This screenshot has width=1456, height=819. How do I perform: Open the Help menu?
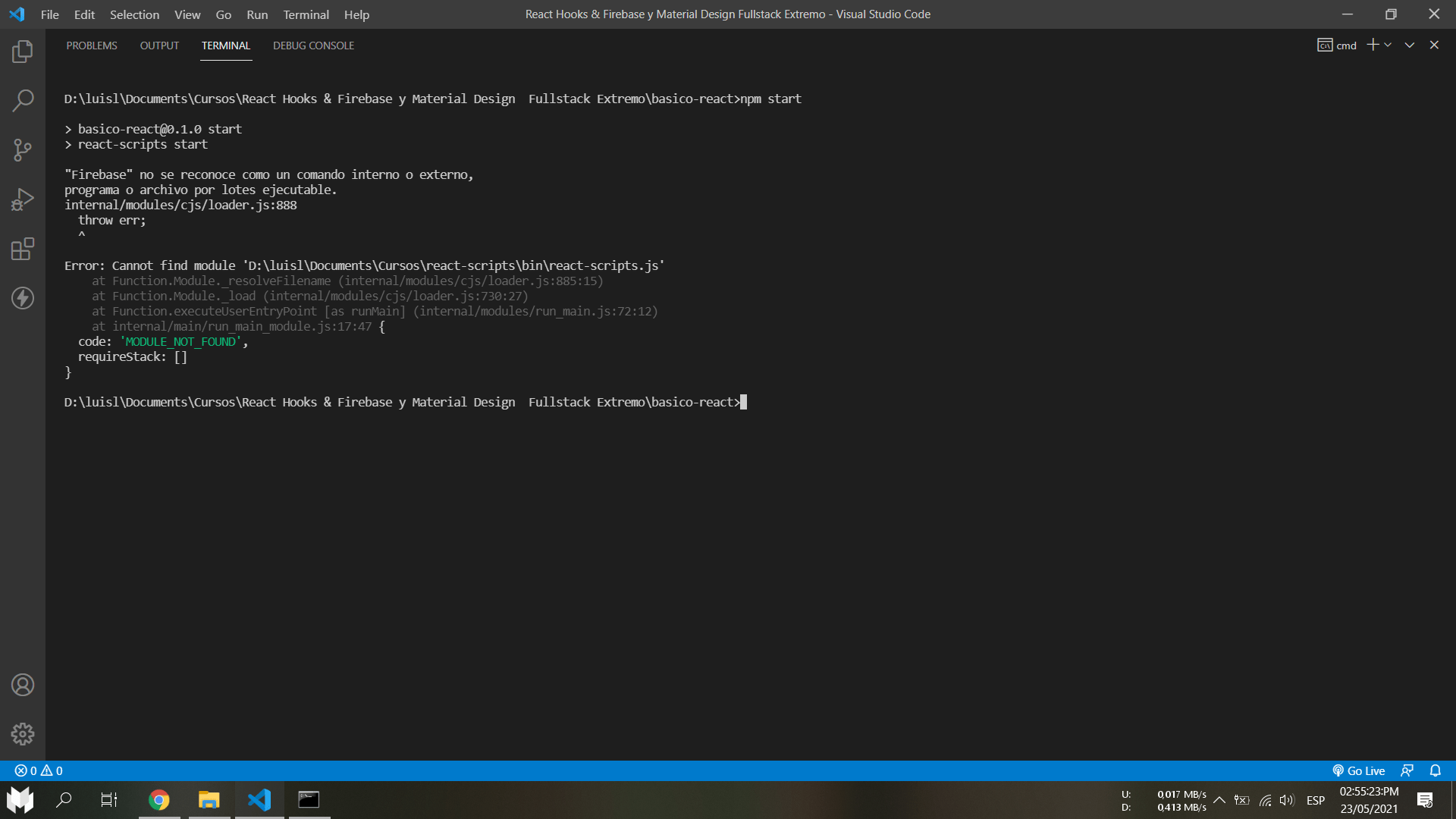(356, 14)
